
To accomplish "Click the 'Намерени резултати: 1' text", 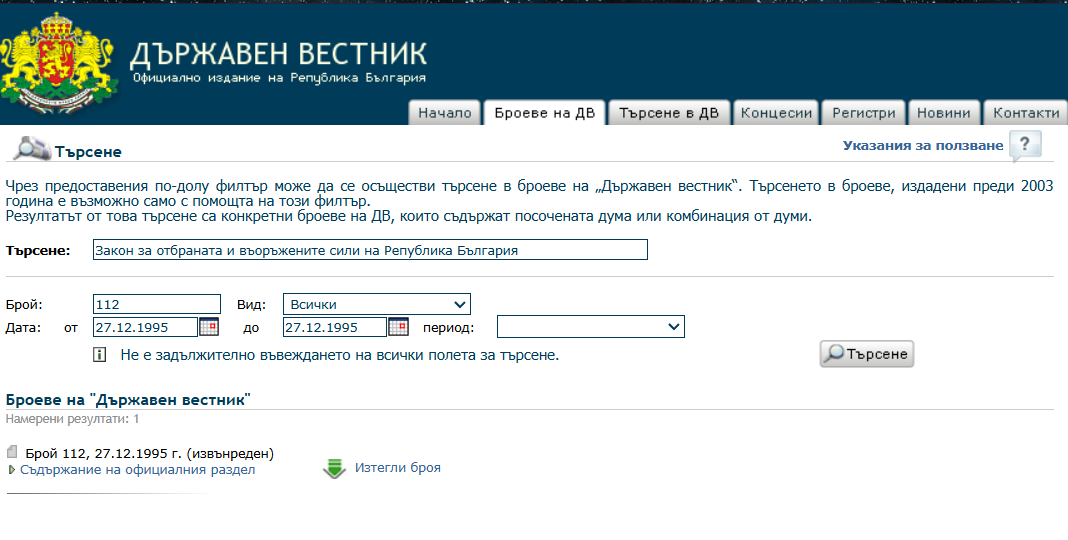I will 72,419.
